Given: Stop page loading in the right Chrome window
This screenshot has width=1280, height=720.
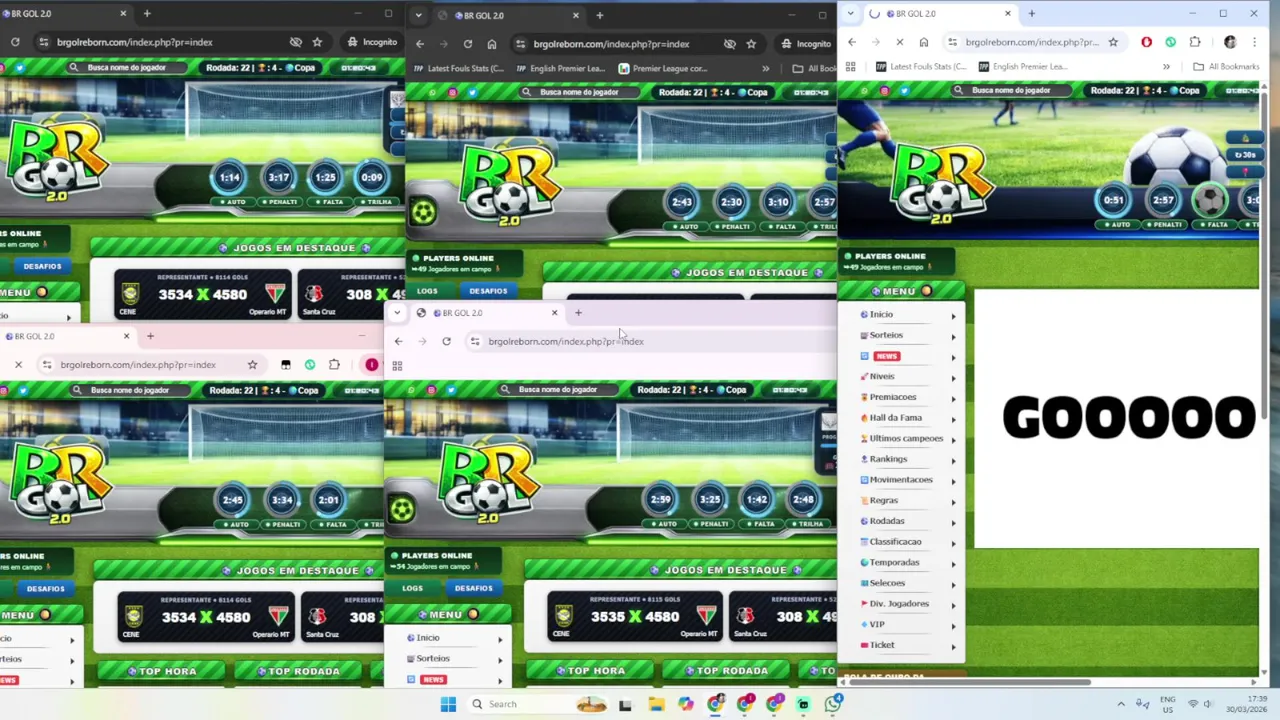Looking at the screenshot, I should point(899,42).
